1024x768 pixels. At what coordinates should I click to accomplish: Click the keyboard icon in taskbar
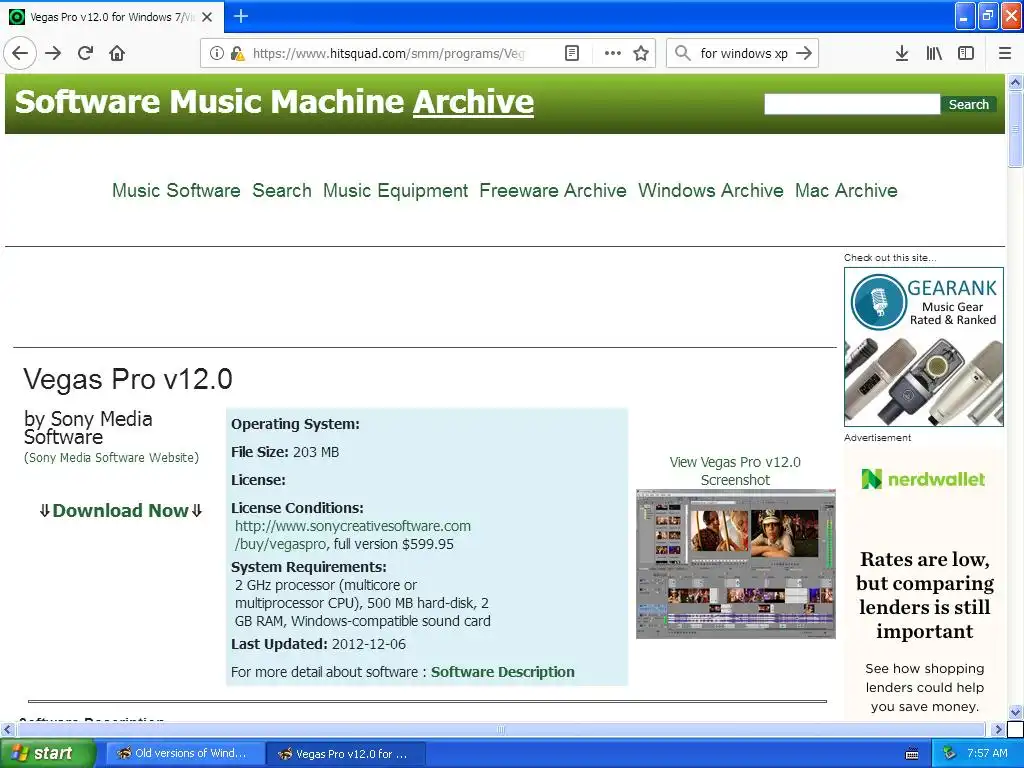[x=912, y=754]
